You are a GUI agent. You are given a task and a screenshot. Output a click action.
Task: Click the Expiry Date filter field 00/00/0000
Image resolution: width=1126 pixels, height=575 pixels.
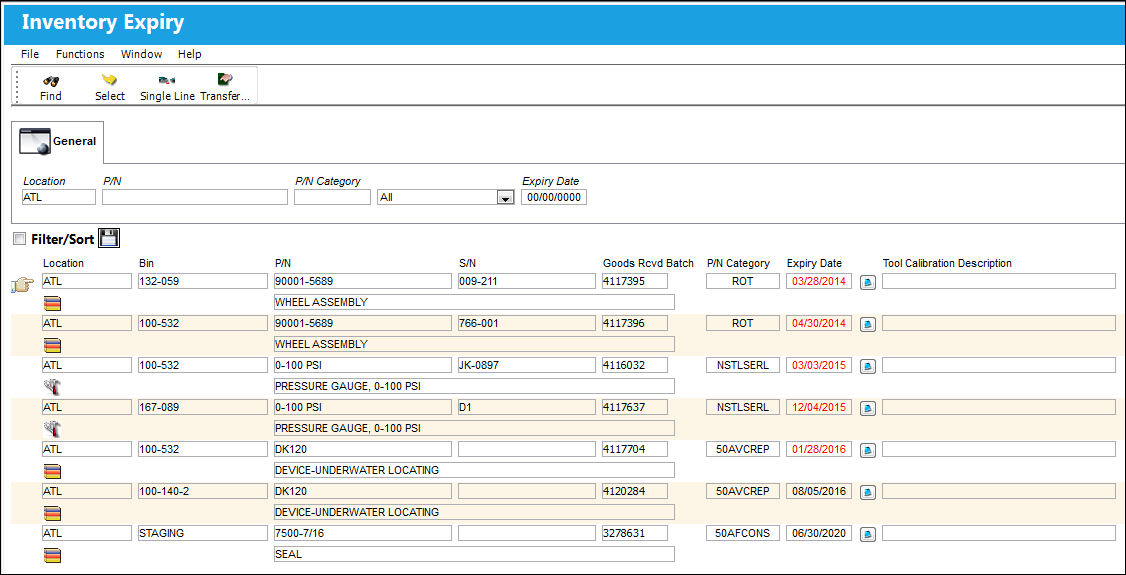click(x=554, y=197)
